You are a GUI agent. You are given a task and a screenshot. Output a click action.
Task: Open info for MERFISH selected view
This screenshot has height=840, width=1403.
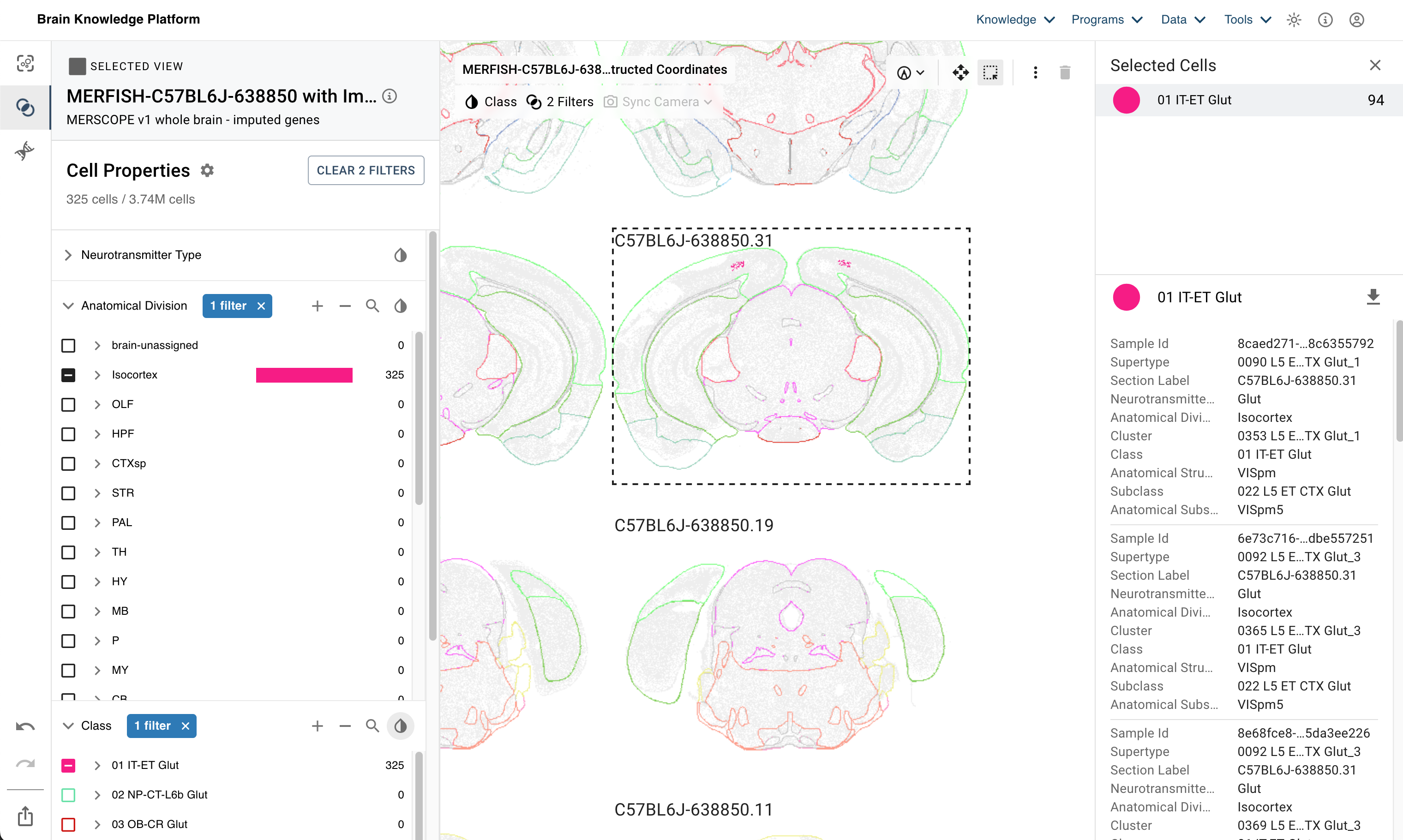(x=390, y=96)
